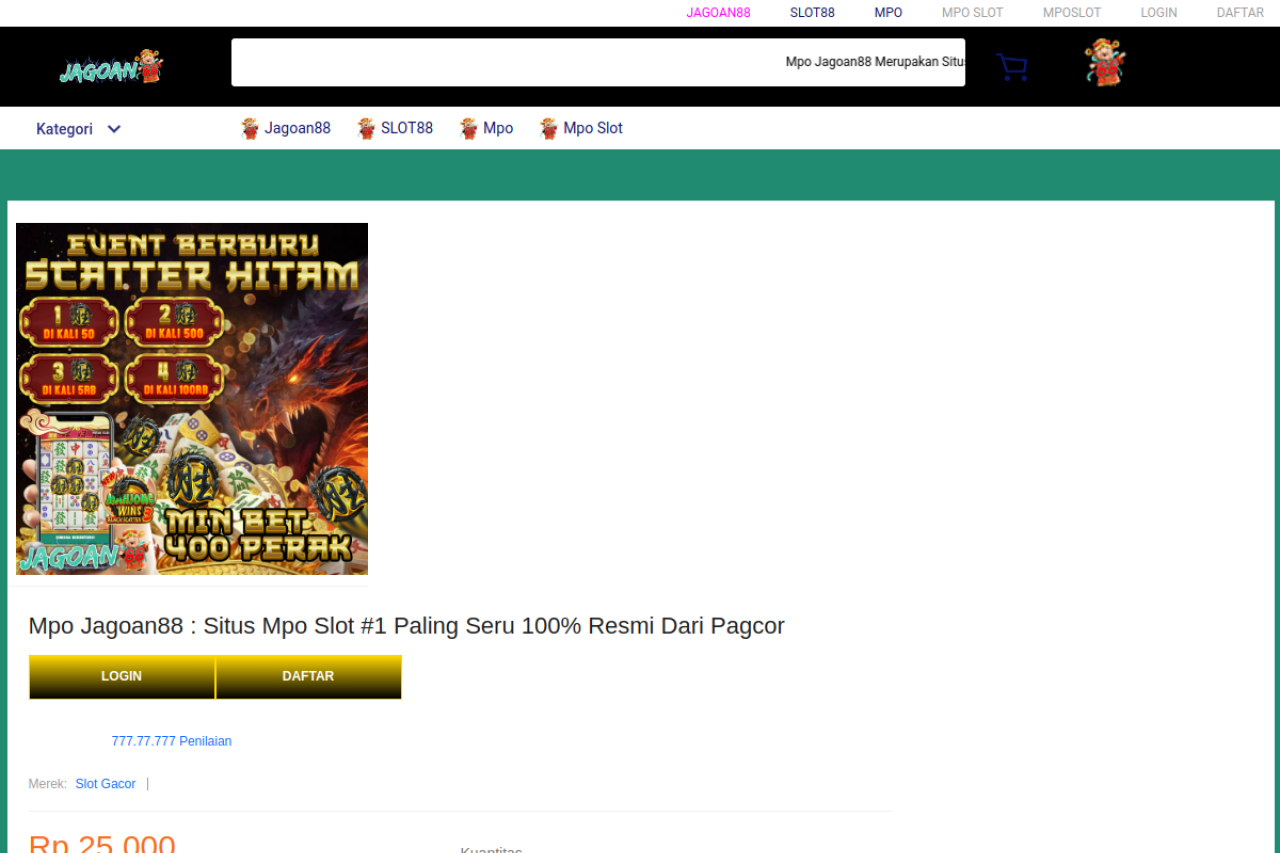Image resolution: width=1280 pixels, height=853 pixels.
Task: Click the Merek label text
Action: click(x=48, y=784)
